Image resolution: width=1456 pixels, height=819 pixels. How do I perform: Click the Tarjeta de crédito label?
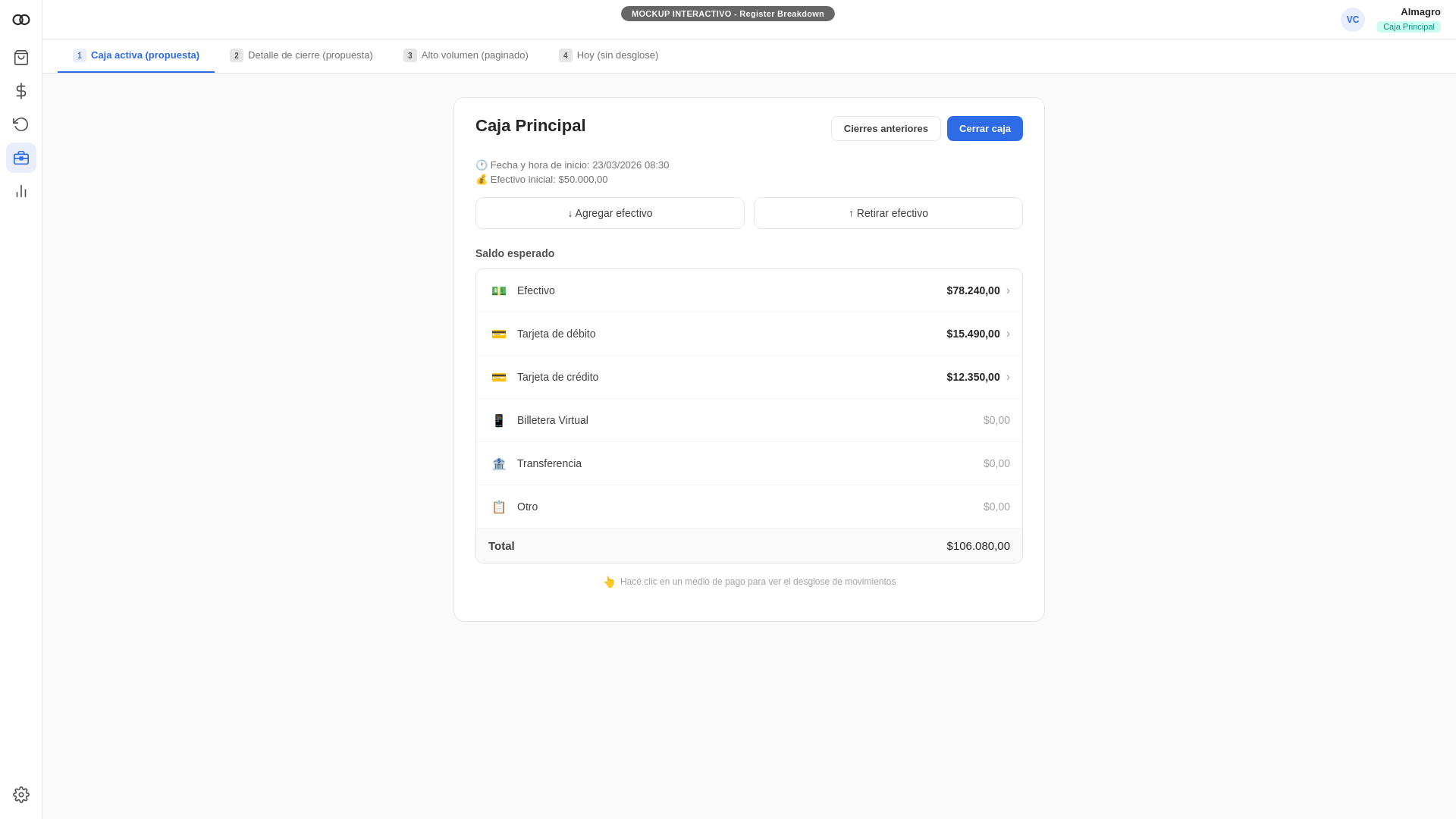558,377
